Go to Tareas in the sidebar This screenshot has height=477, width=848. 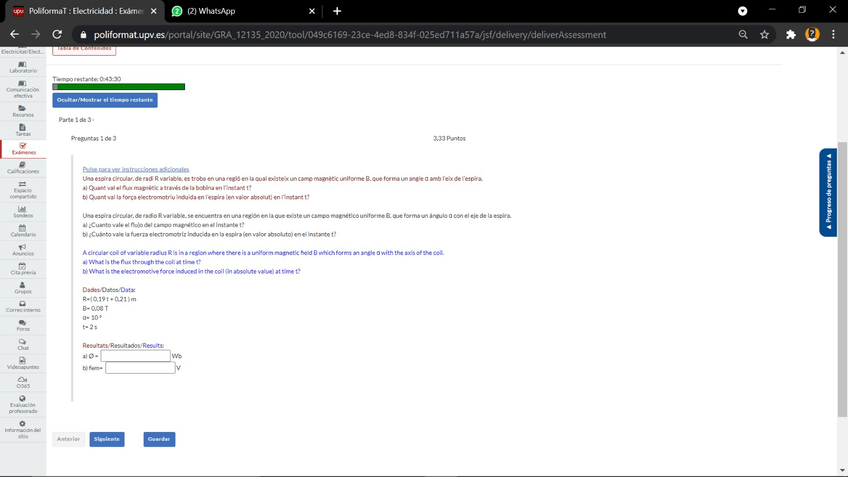click(22, 130)
